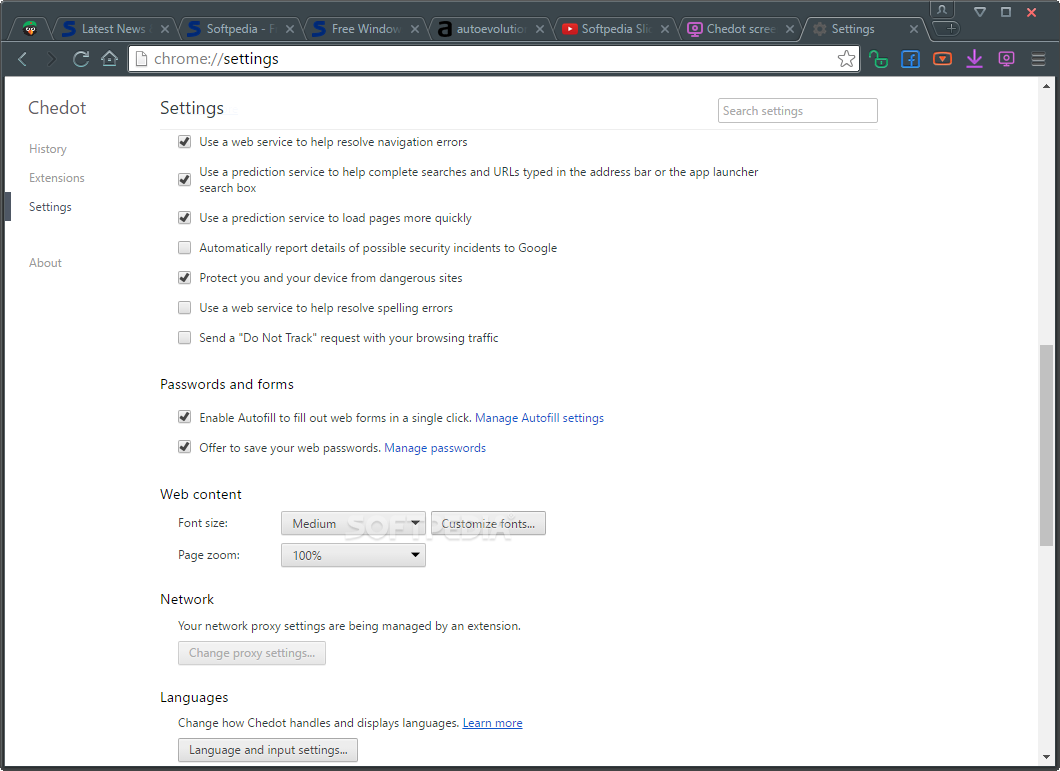Open Extensions in the sidebar
The width and height of the screenshot is (1060, 771).
point(57,178)
